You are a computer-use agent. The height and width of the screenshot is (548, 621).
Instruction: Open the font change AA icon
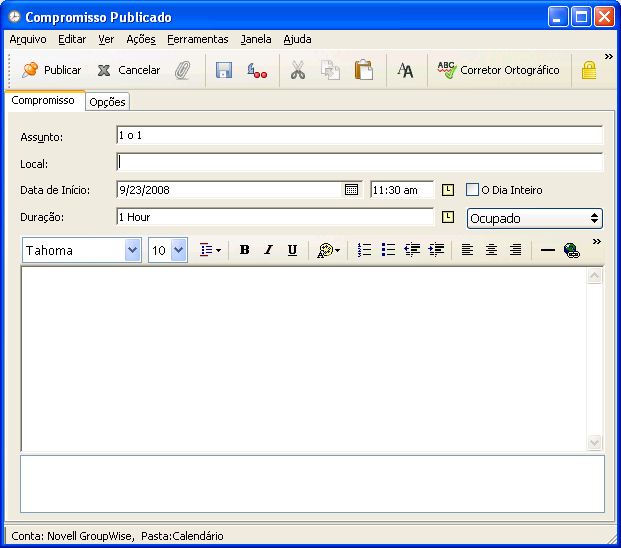(x=405, y=70)
